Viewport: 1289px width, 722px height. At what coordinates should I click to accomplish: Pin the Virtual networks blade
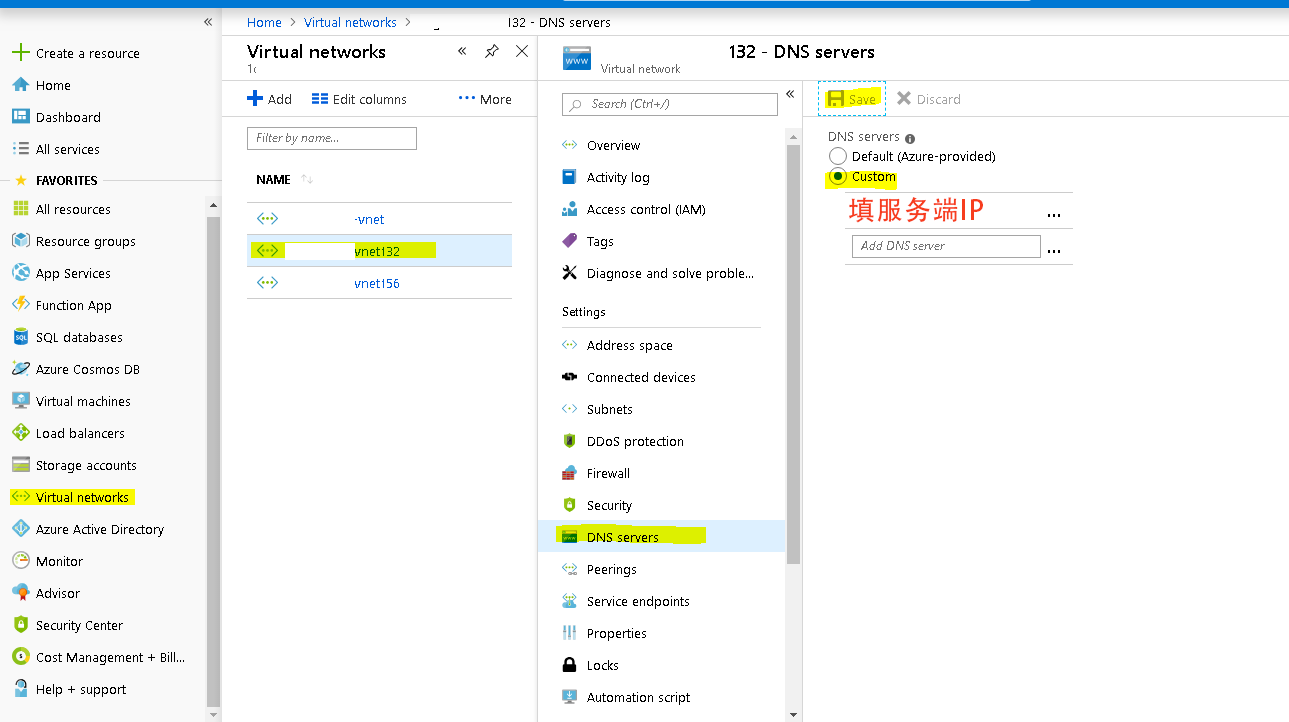(x=492, y=51)
